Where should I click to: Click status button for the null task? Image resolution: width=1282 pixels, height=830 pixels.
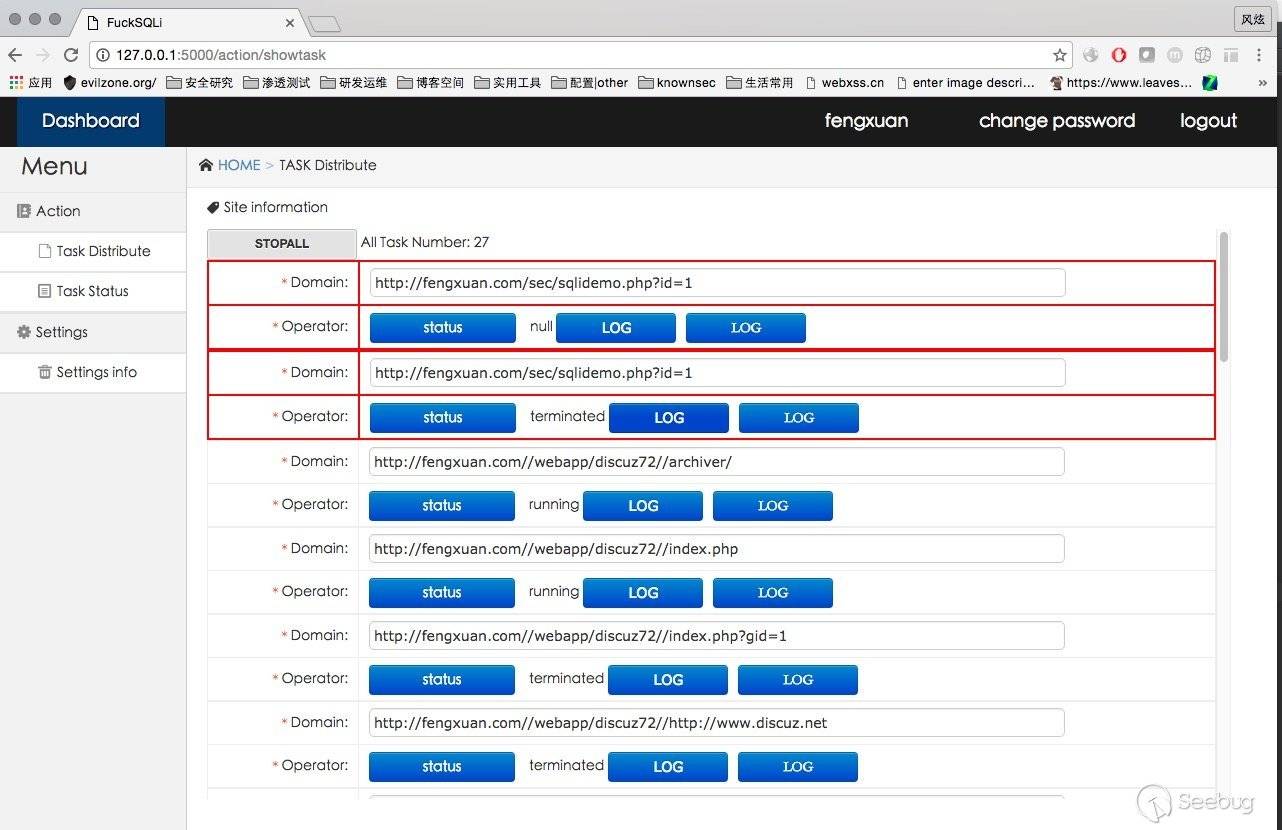click(442, 328)
